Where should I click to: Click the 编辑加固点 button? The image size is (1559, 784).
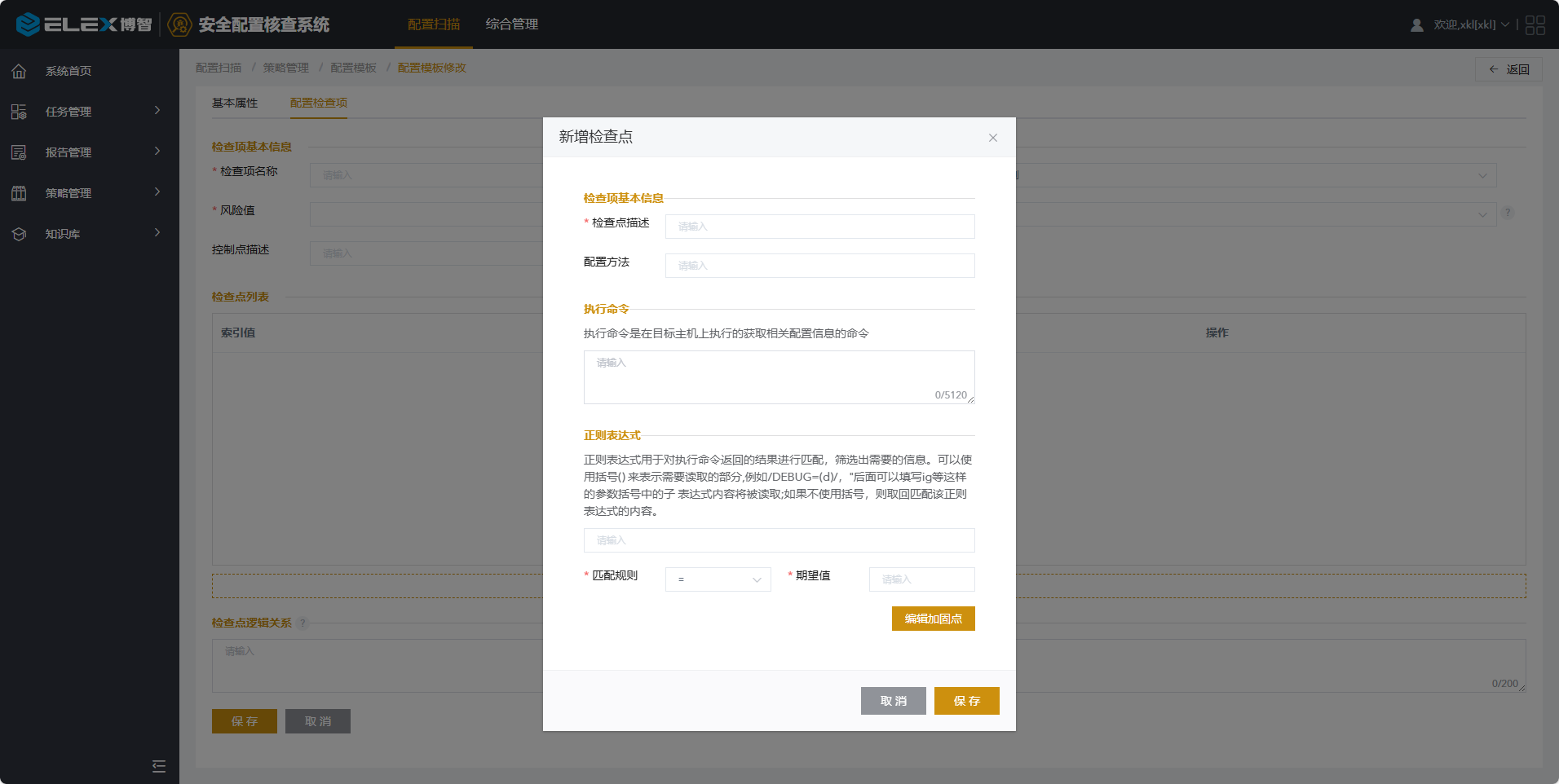tap(933, 619)
